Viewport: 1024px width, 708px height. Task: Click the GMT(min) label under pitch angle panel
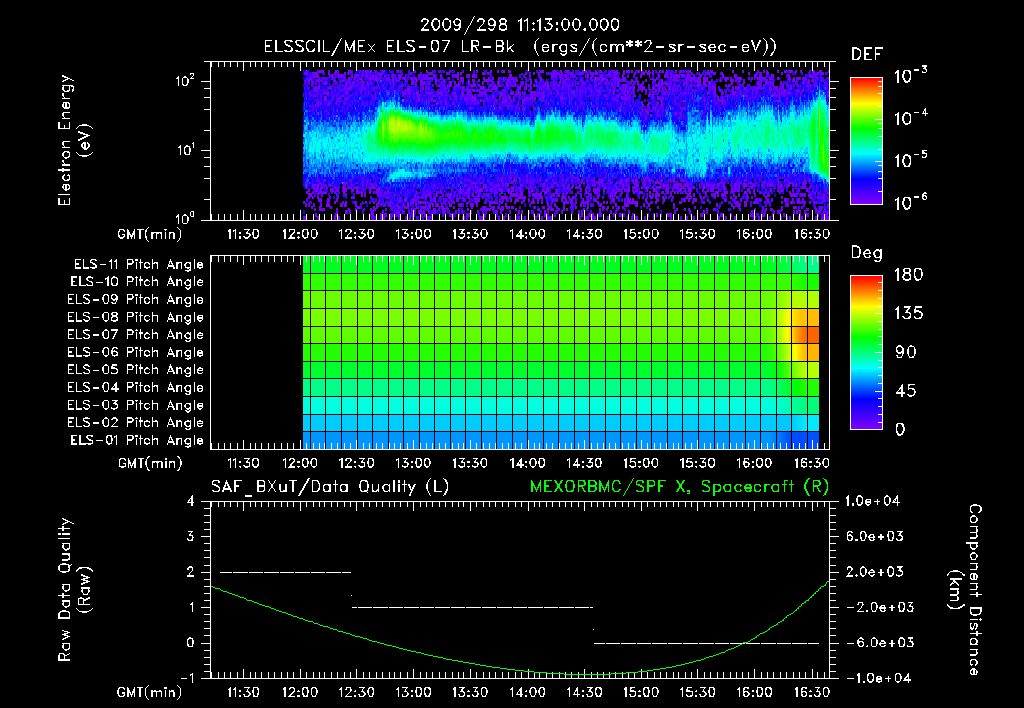(150, 463)
